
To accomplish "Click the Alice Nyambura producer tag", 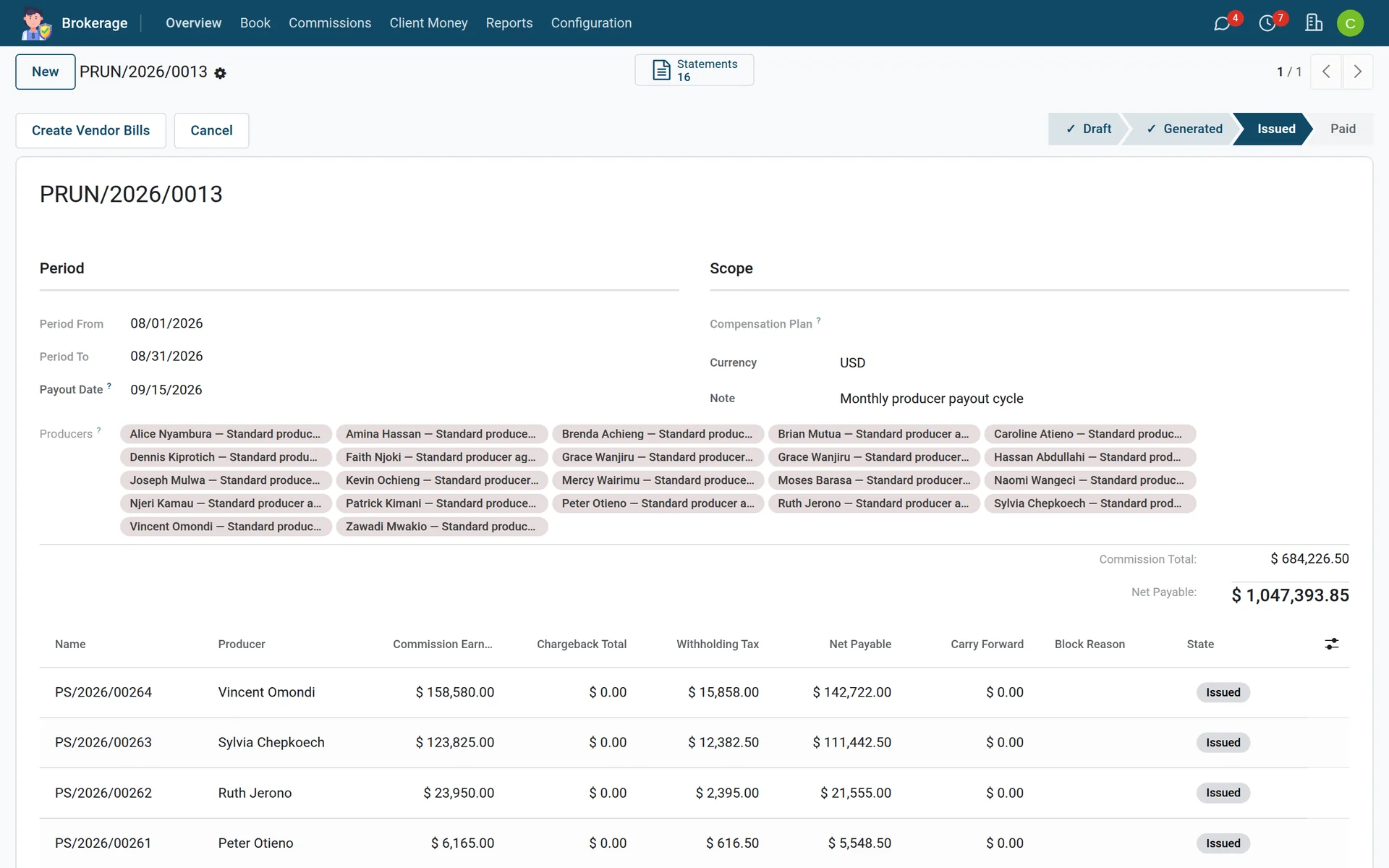I will click(226, 434).
